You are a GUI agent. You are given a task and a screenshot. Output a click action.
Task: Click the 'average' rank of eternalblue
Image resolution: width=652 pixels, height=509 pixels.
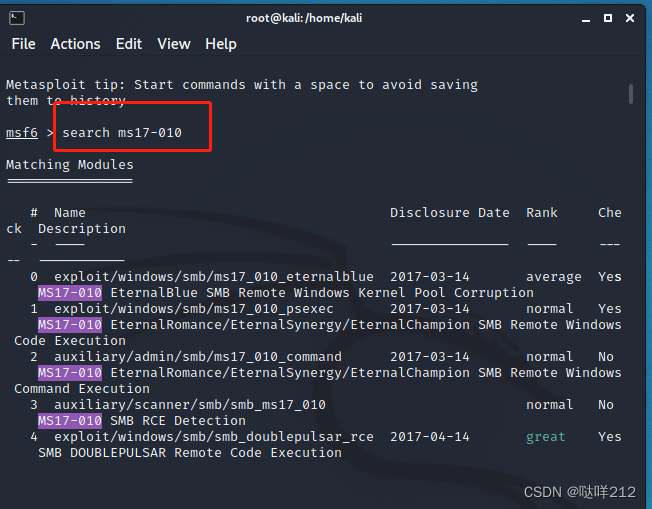pyautogui.click(x=553, y=277)
